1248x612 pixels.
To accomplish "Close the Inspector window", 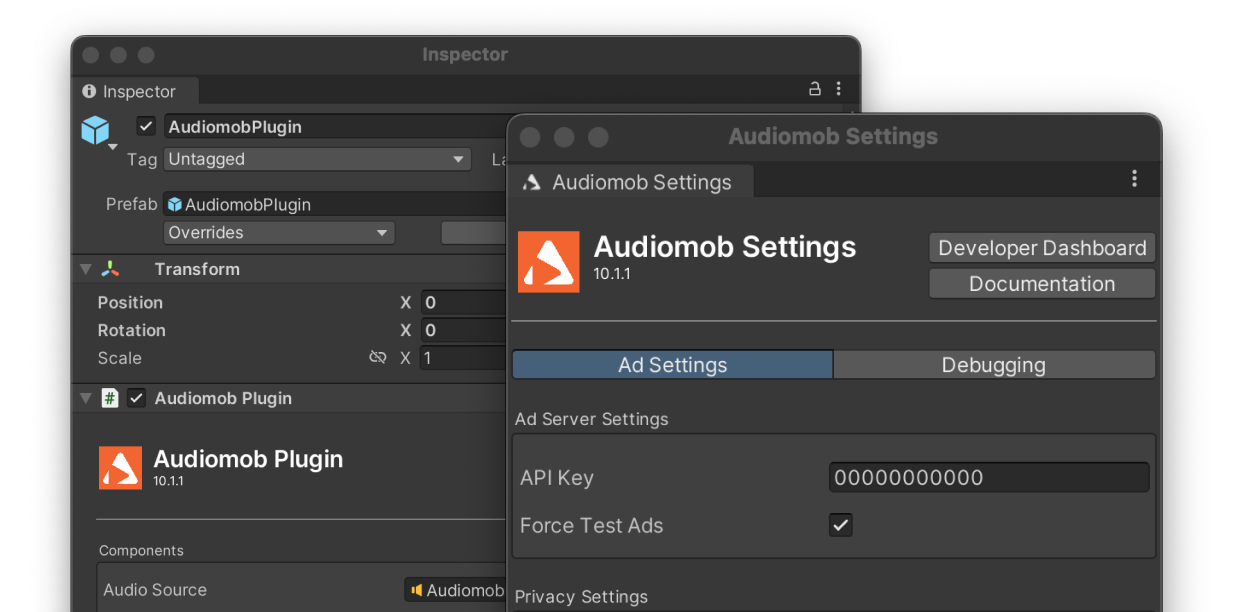I will pyautogui.click(x=91, y=55).
